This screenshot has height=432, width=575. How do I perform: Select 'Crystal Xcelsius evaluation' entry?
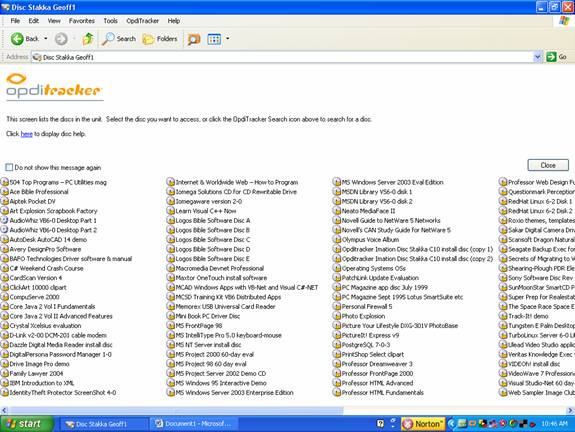tap(45, 326)
